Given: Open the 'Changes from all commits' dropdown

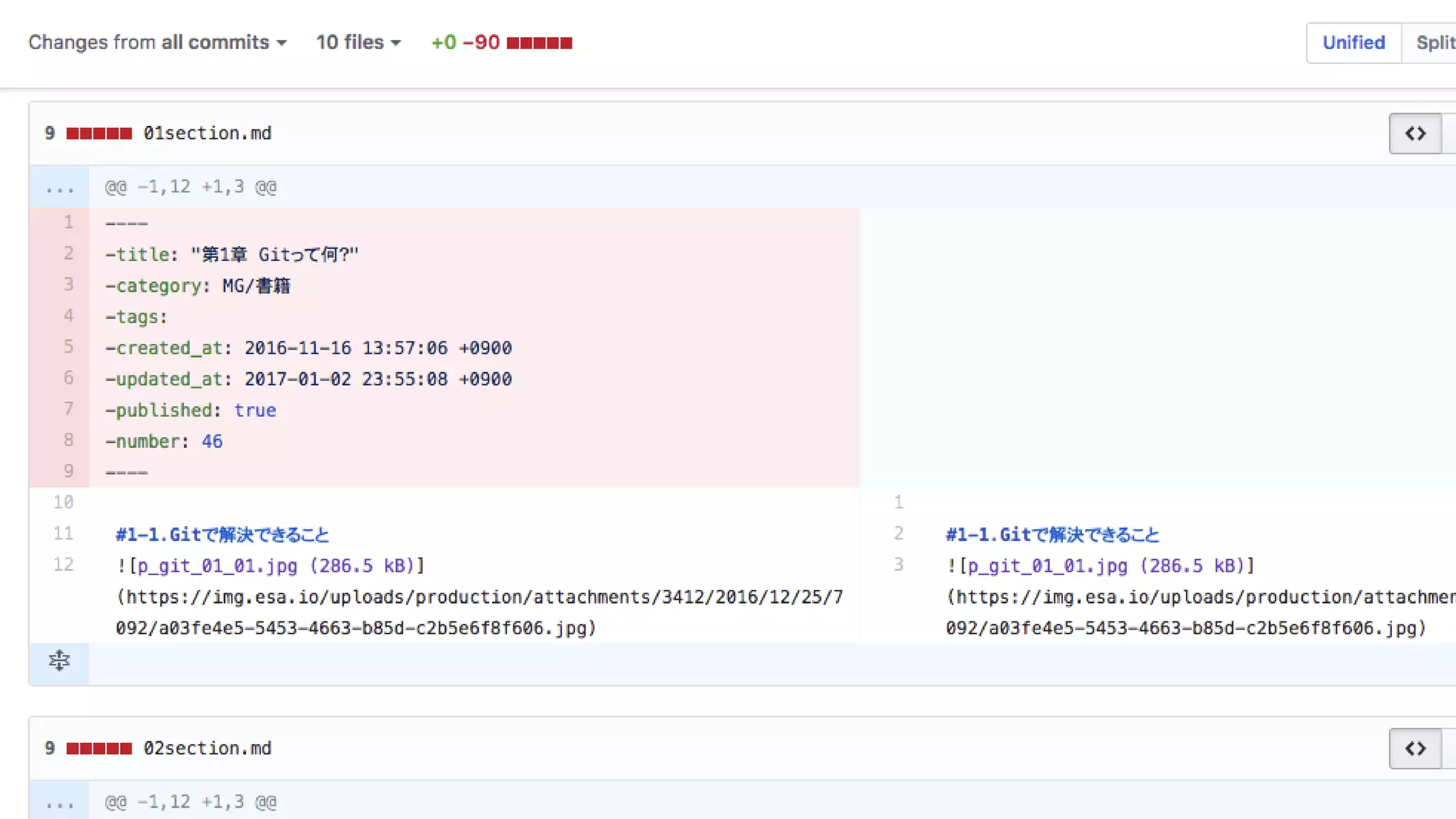Looking at the screenshot, I should click(x=157, y=43).
